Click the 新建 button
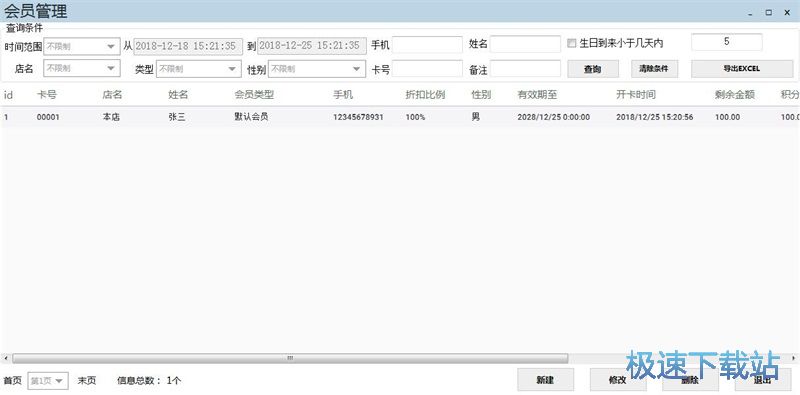The height and width of the screenshot is (395, 800). point(545,380)
